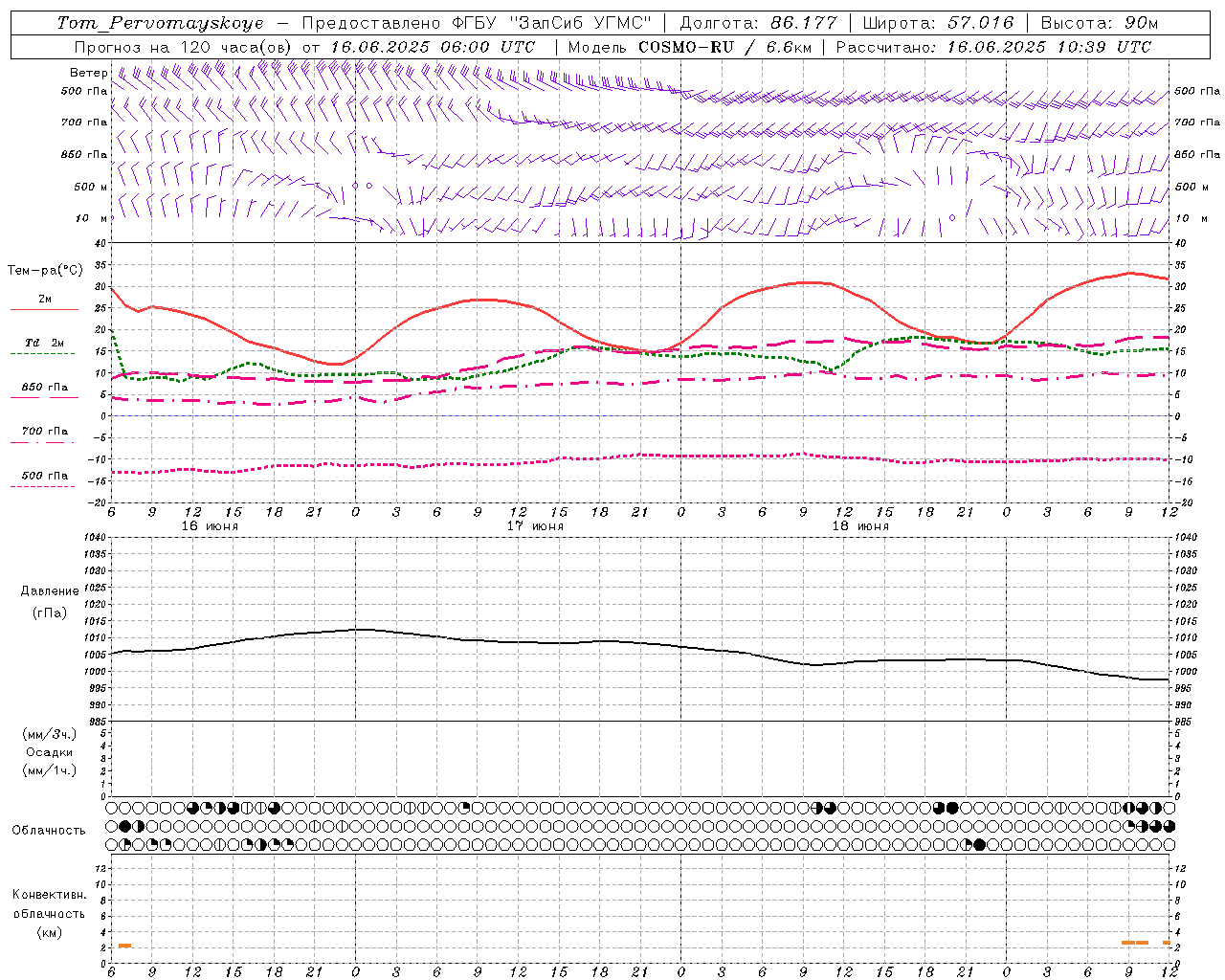Select the Конвективн. panel label
The height and width of the screenshot is (980, 1225).
(x=49, y=895)
